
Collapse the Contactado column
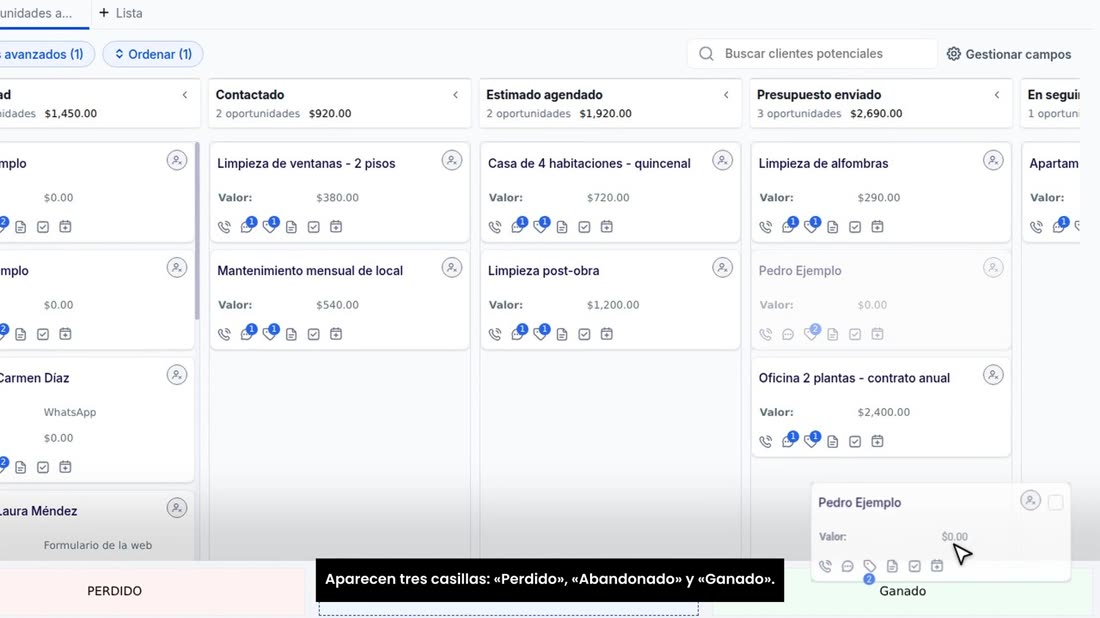(x=455, y=95)
